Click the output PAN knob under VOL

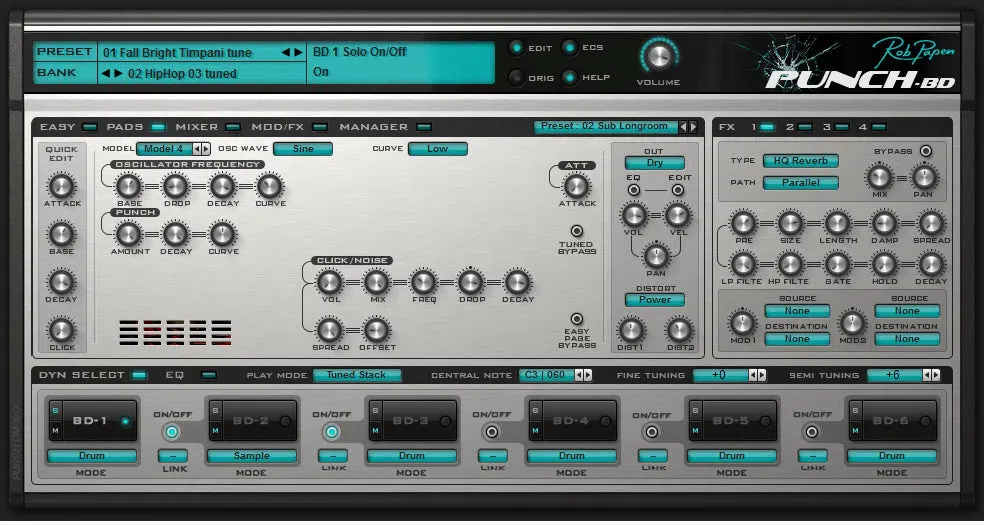(x=656, y=255)
